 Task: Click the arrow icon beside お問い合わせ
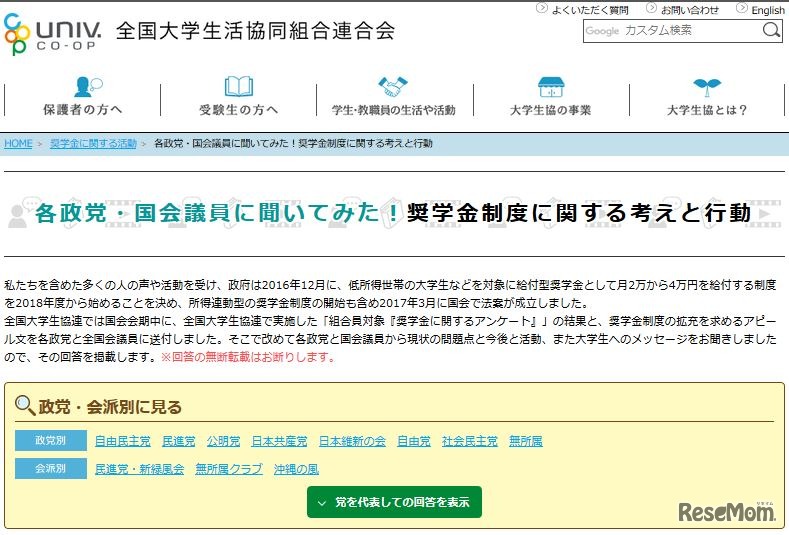coord(651,8)
